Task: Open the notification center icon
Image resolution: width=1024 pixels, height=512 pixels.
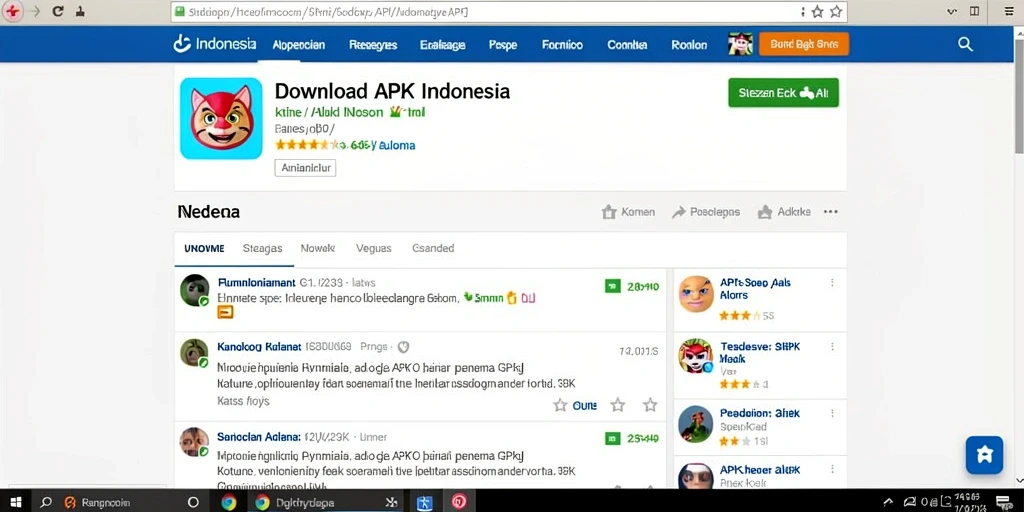Action: pos(1003,502)
